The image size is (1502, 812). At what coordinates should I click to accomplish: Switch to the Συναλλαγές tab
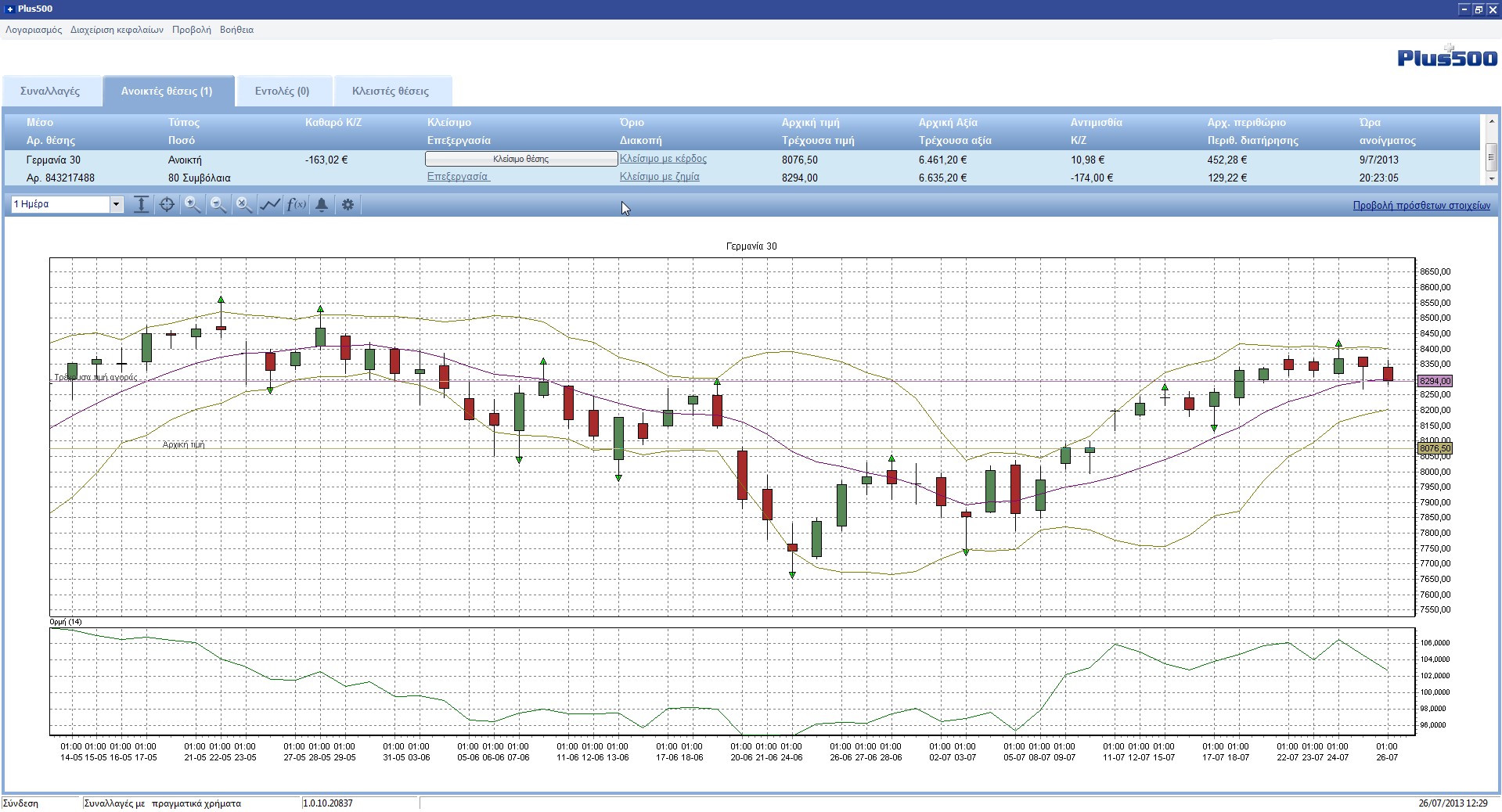pyautogui.click(x=51, y=91)
